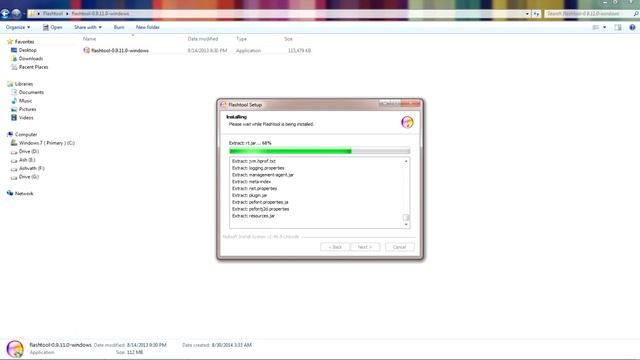Sort by Type column header
The image size is (640, 360).
pyautogui.click(x=242, y=39)
